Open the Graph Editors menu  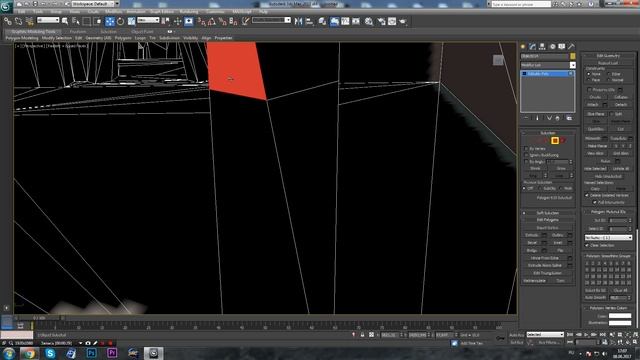click(x=162, y=12)
